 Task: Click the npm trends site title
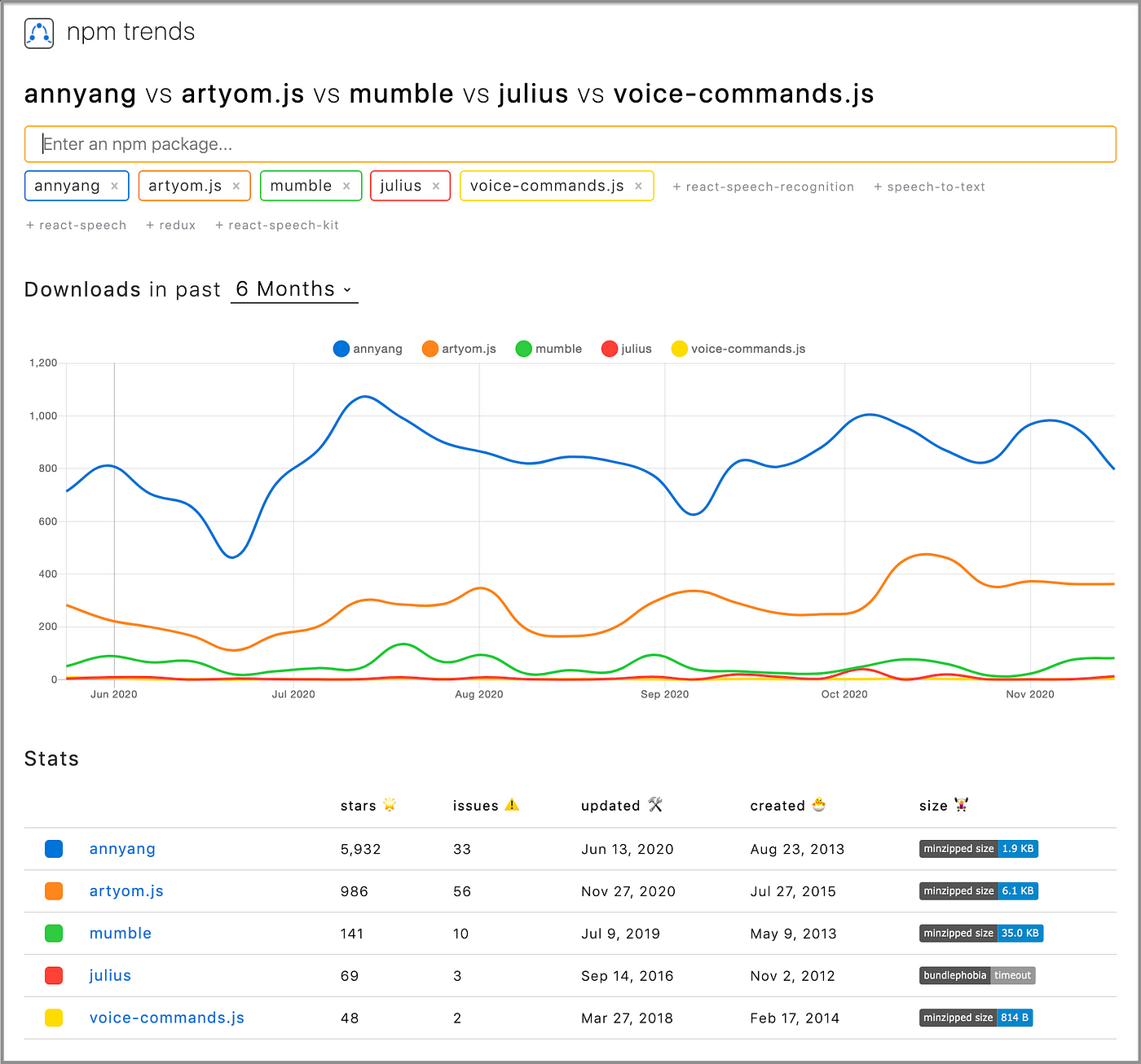130,33
